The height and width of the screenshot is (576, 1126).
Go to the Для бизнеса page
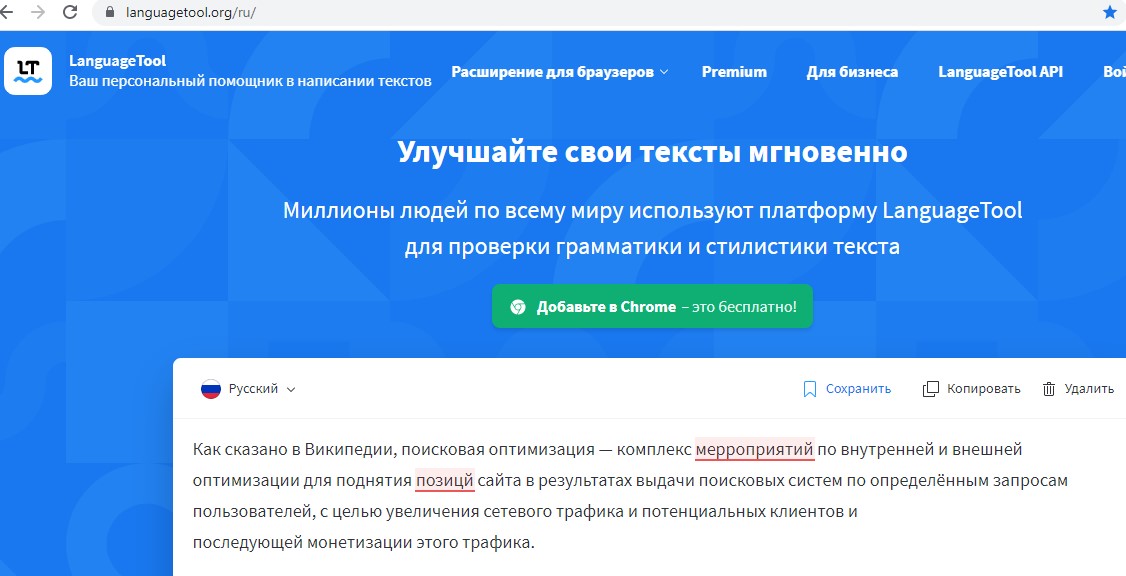[x=852, y=72]
